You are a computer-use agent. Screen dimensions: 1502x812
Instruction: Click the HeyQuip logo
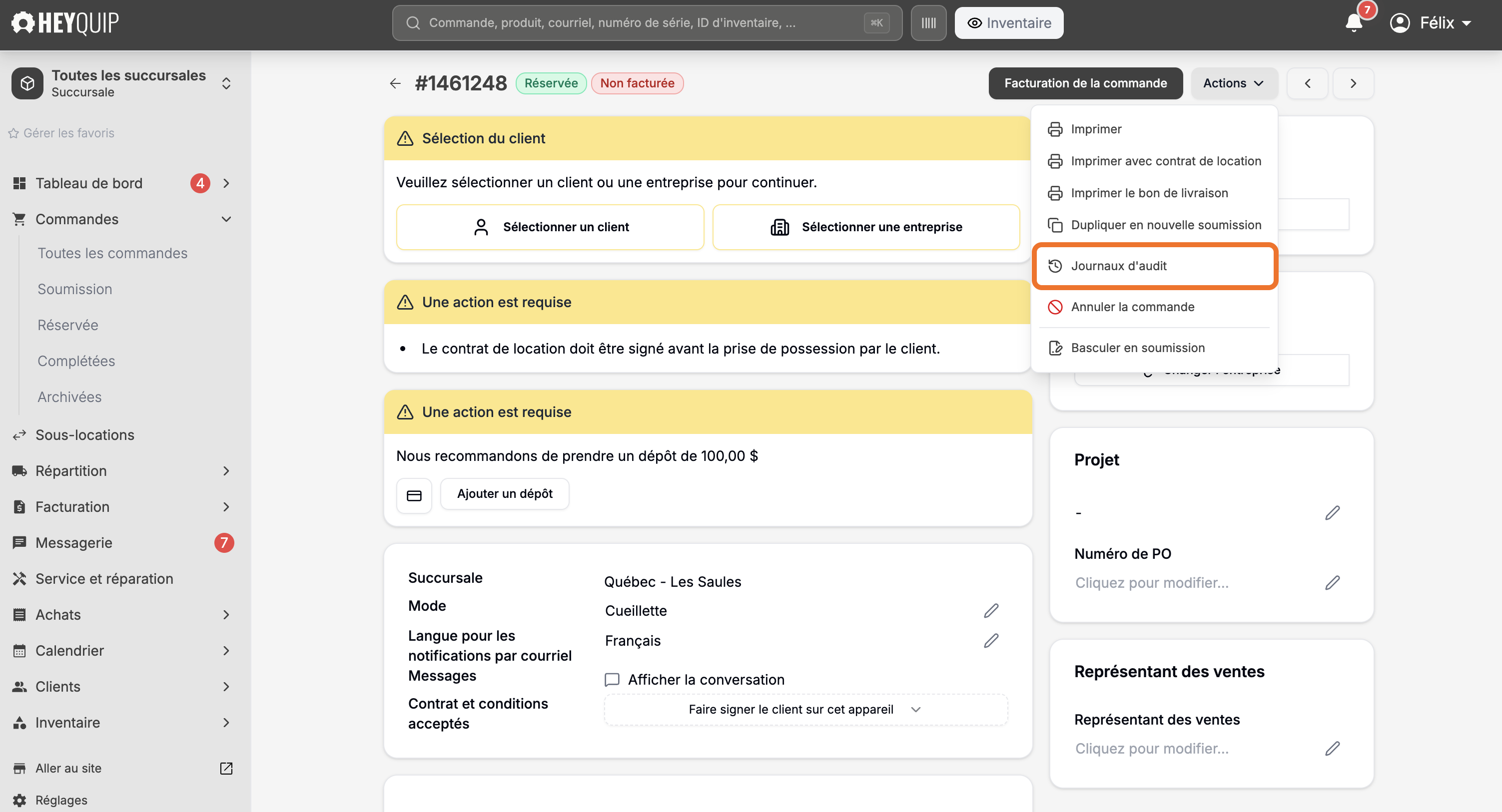pos(65,23)
